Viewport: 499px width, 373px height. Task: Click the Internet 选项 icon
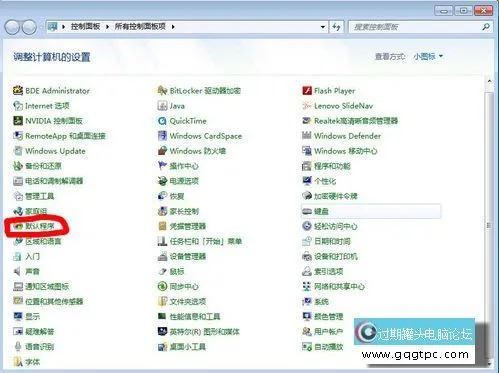(x=18, y=106)
